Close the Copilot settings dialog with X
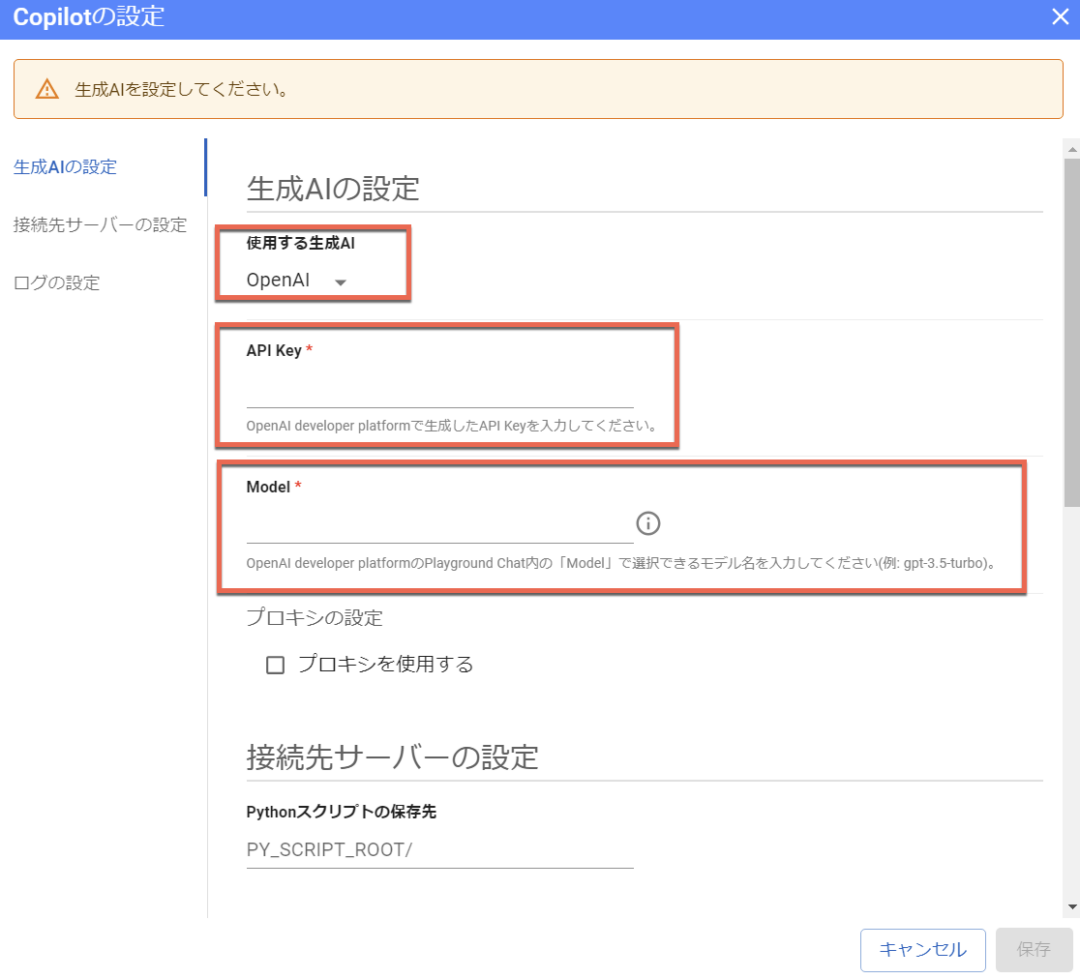This screenshot has width=1080, height=979. pos(1060,16)
